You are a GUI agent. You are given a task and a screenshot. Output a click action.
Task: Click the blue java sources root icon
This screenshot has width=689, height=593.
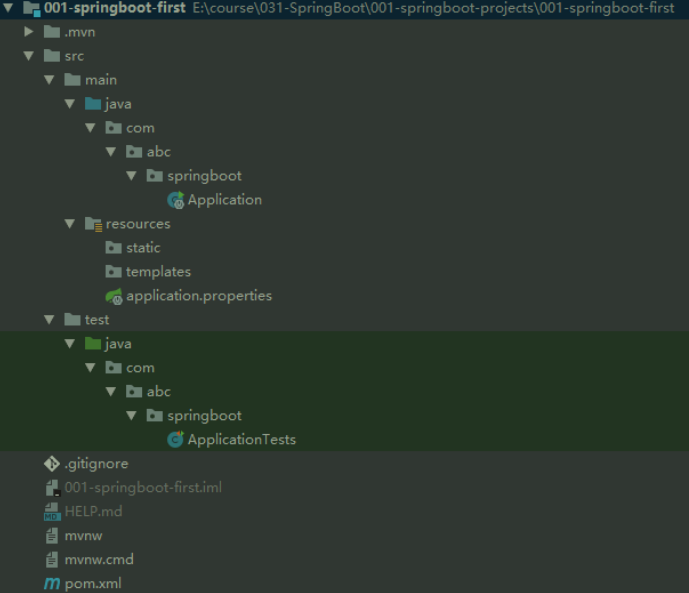coord(93,104)
